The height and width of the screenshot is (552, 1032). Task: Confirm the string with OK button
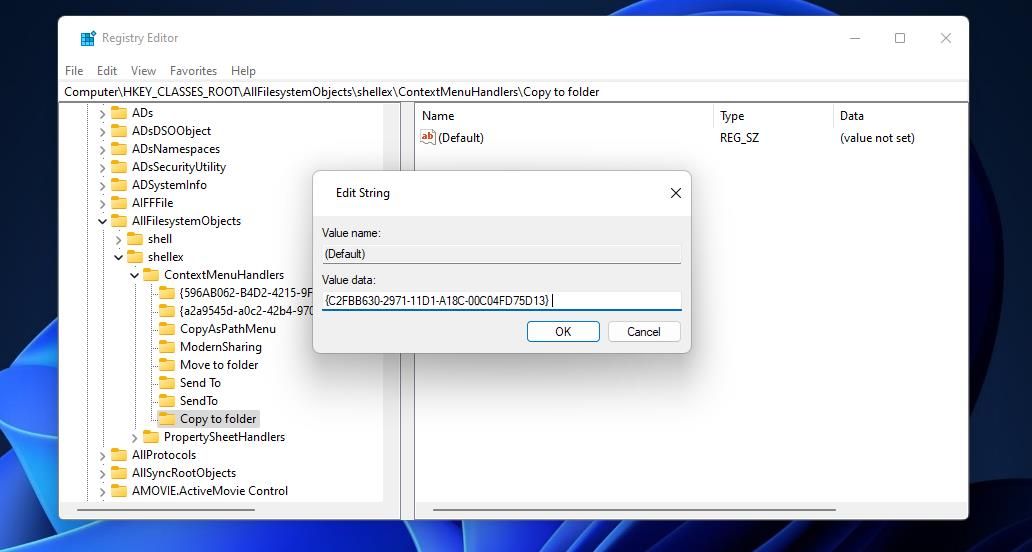click(x=563, y=332)
